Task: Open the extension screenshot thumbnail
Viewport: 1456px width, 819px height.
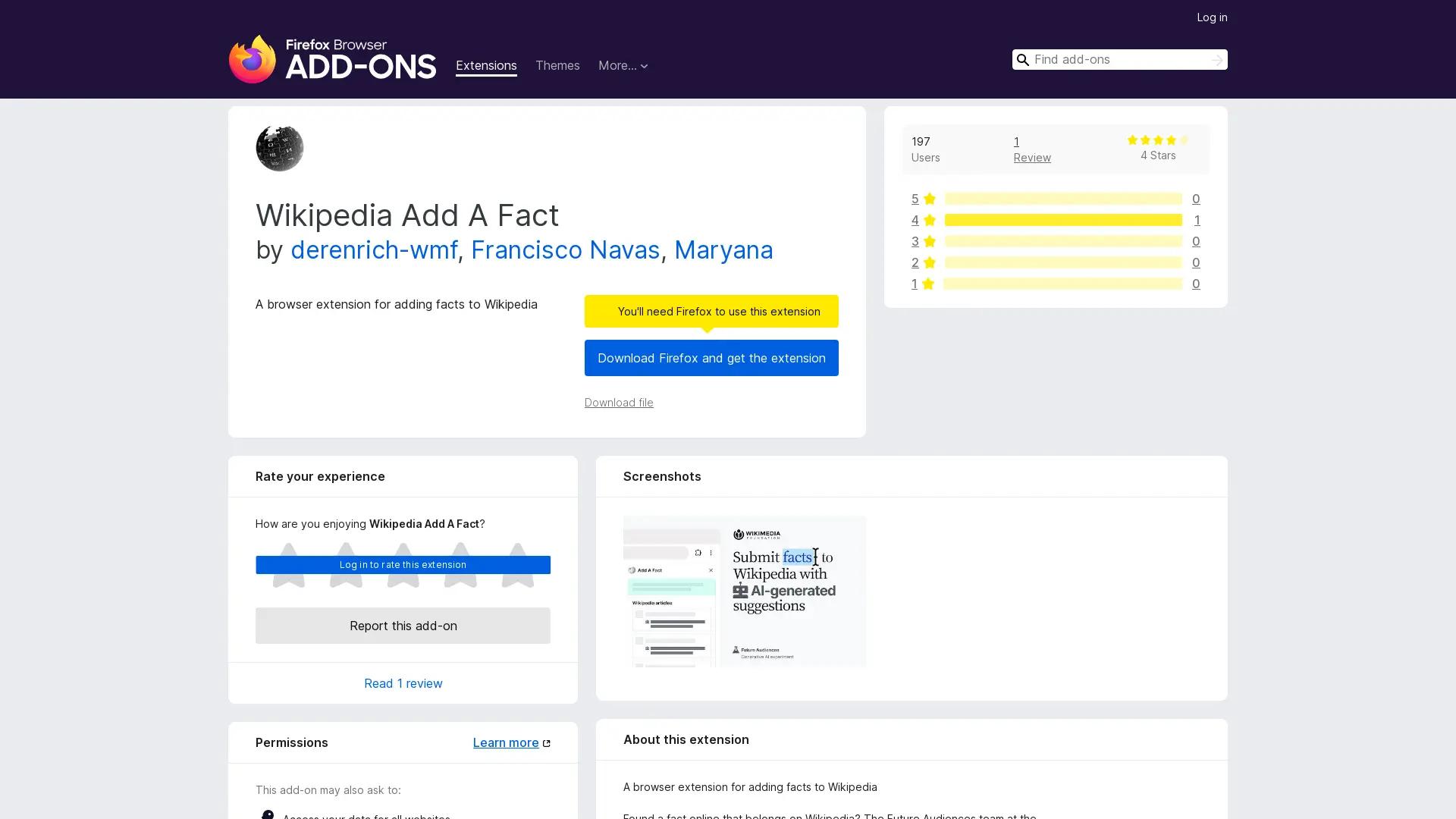Action: (x=745, y=591)
